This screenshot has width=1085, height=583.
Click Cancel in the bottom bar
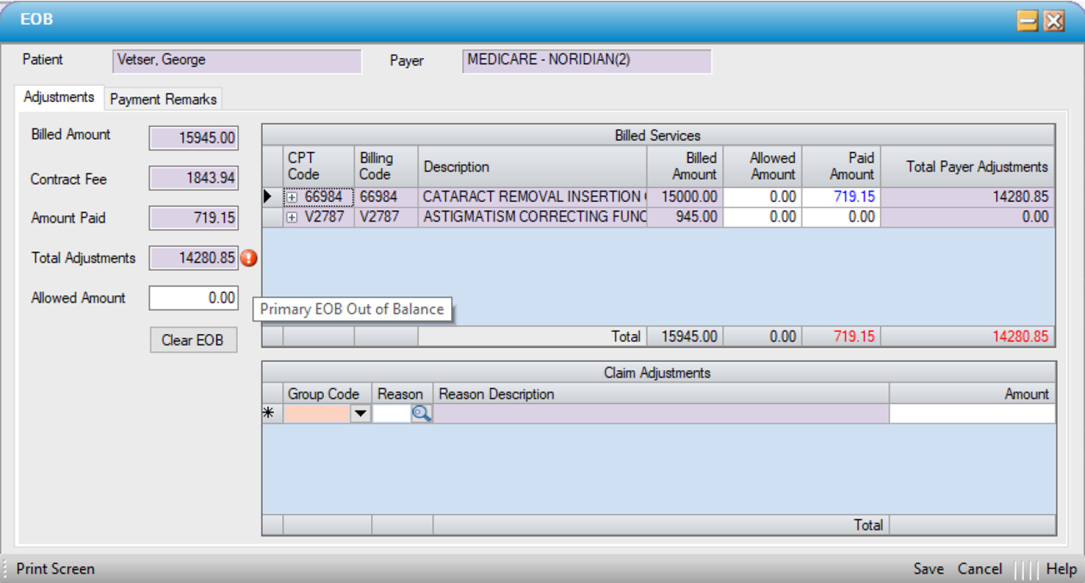coord(979,568)
